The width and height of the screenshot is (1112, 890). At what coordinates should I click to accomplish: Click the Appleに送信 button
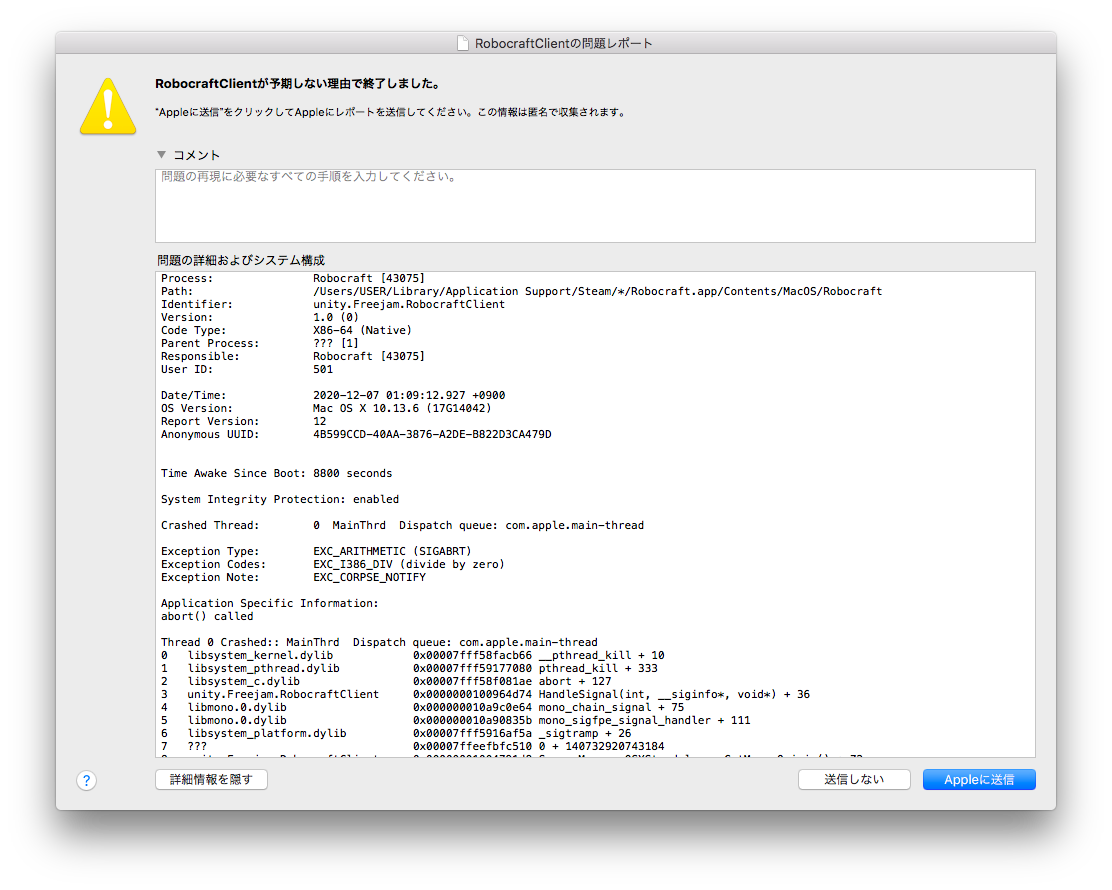(979, 779)
